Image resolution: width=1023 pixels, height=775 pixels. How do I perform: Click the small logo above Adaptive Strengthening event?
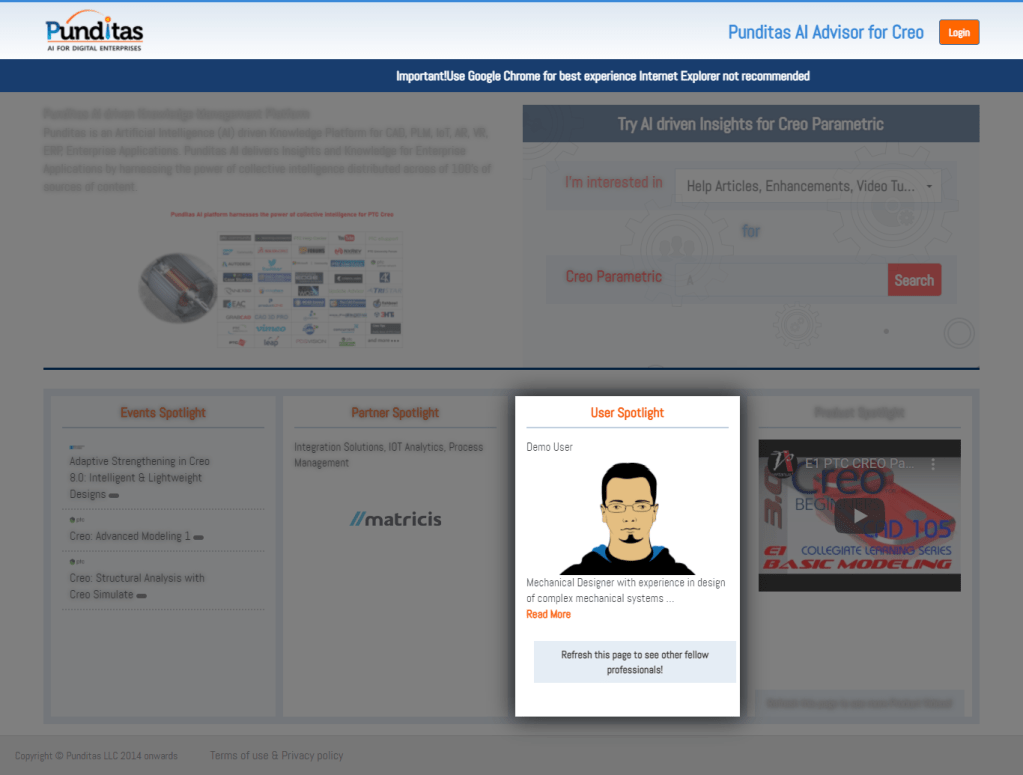coord(76,446)
